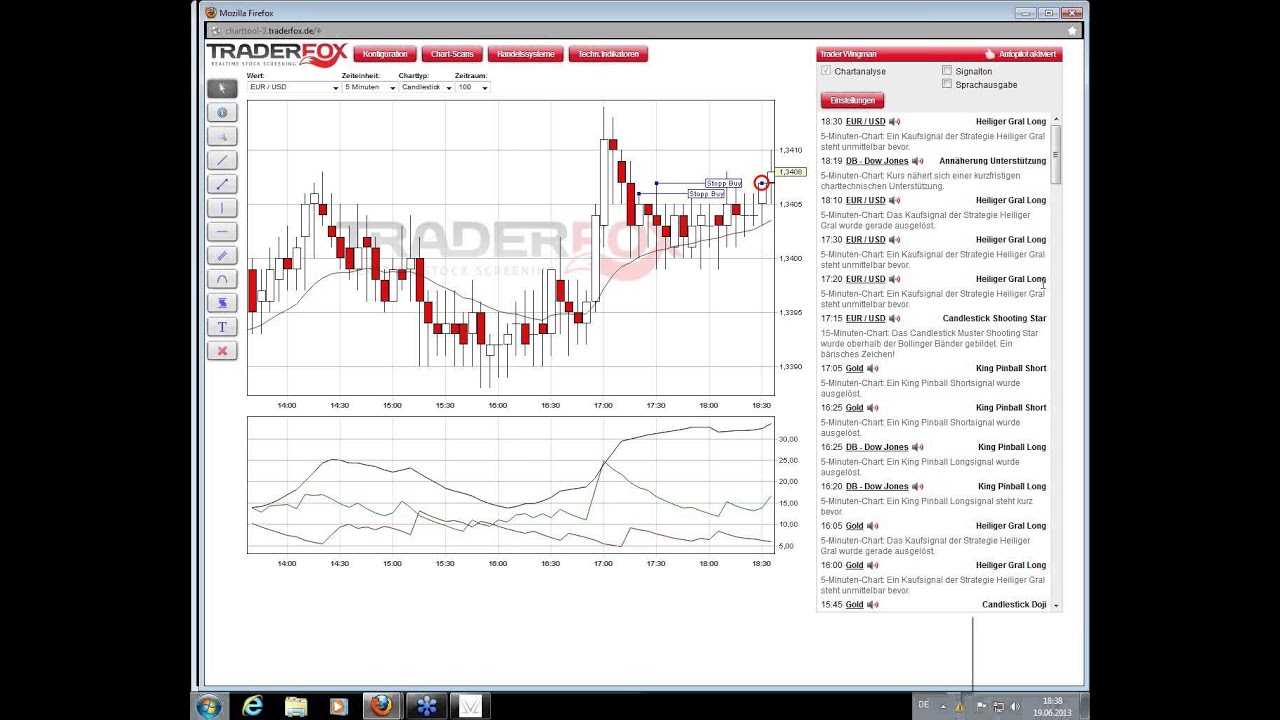Screen dimensions: 1280x720
Task: Click the 1,3408 current price label
Action: click(x=791, y=172)
